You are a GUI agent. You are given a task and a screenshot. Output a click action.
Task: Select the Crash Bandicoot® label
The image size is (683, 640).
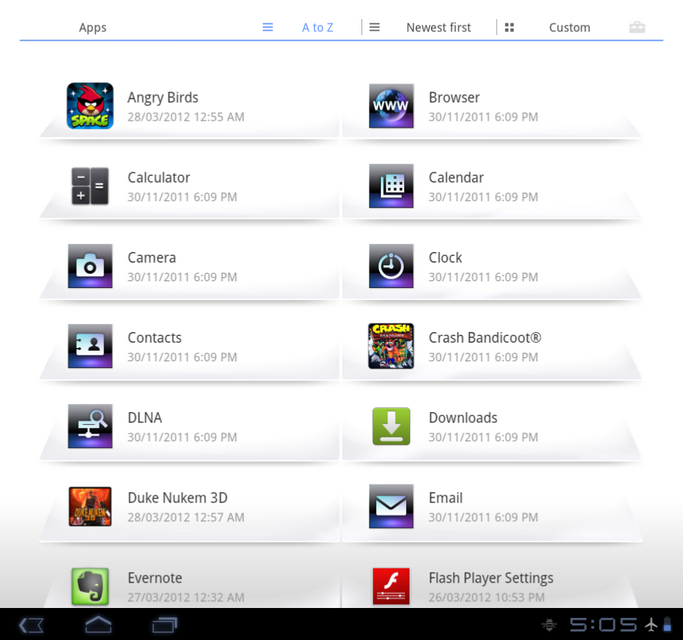pos(485,338)
